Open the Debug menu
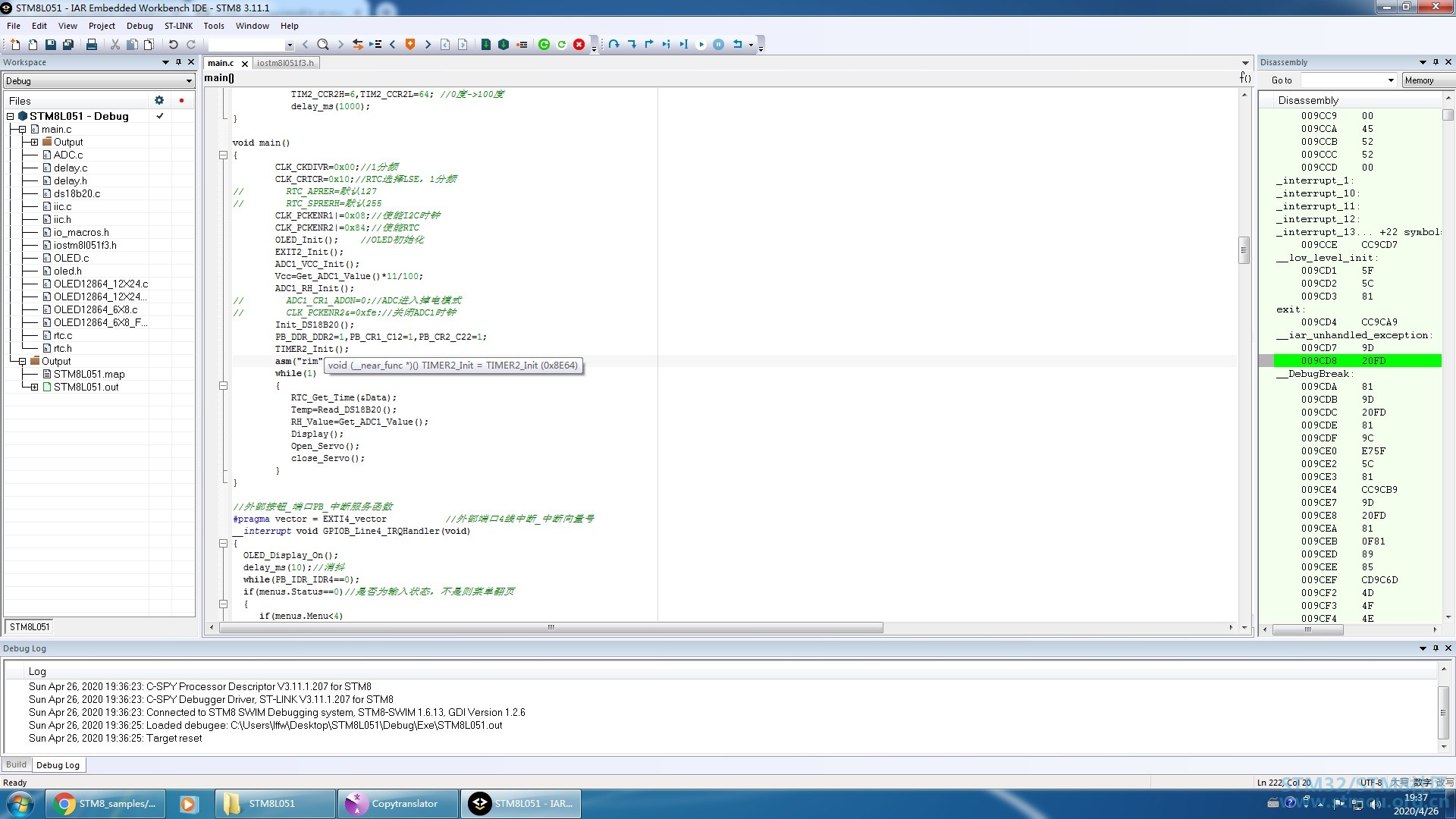The height and width of the screenshot is (819, 1456). 139,25
